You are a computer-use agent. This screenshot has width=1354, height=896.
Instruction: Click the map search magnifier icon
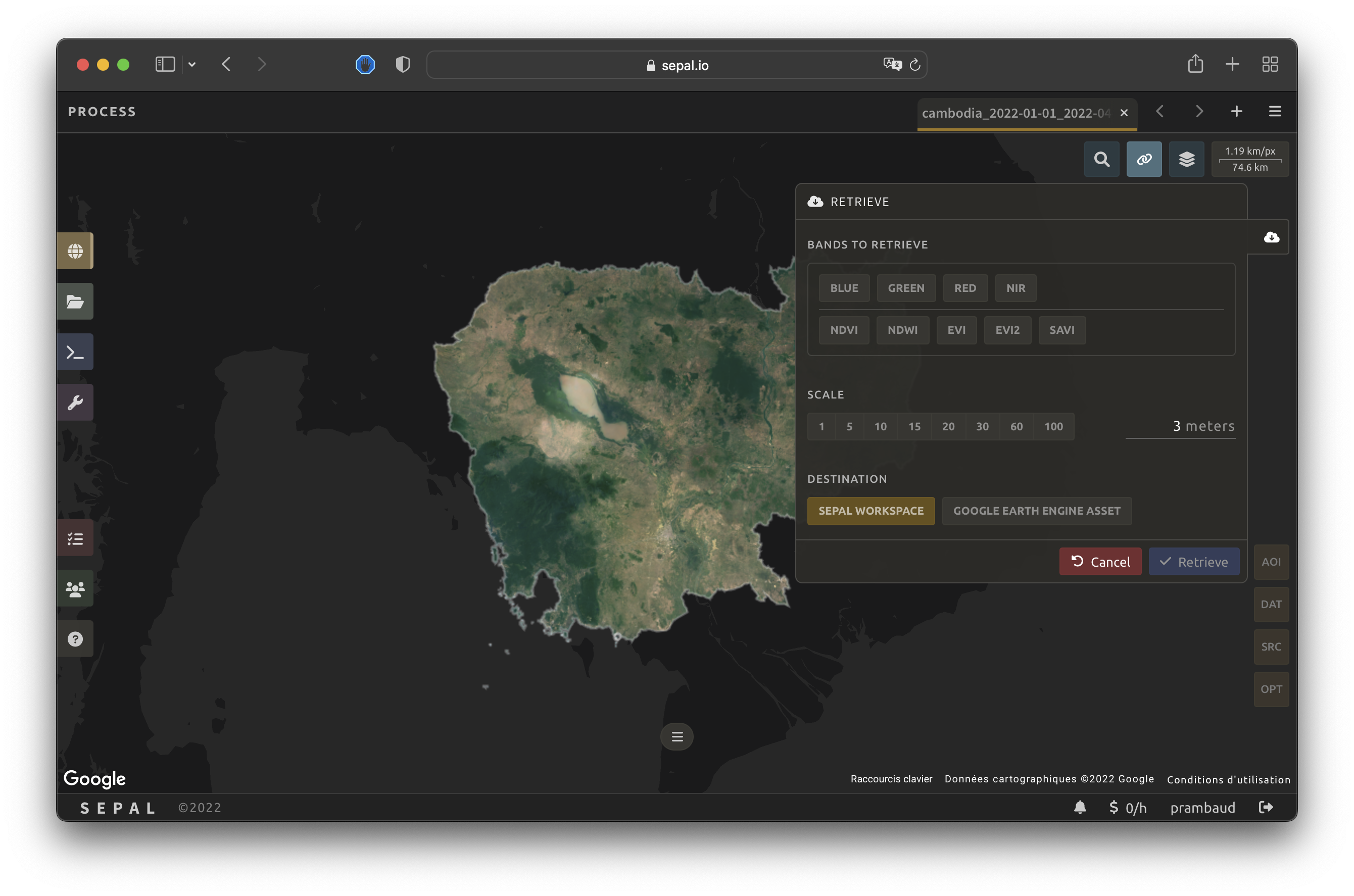(x=1101, y=159)
